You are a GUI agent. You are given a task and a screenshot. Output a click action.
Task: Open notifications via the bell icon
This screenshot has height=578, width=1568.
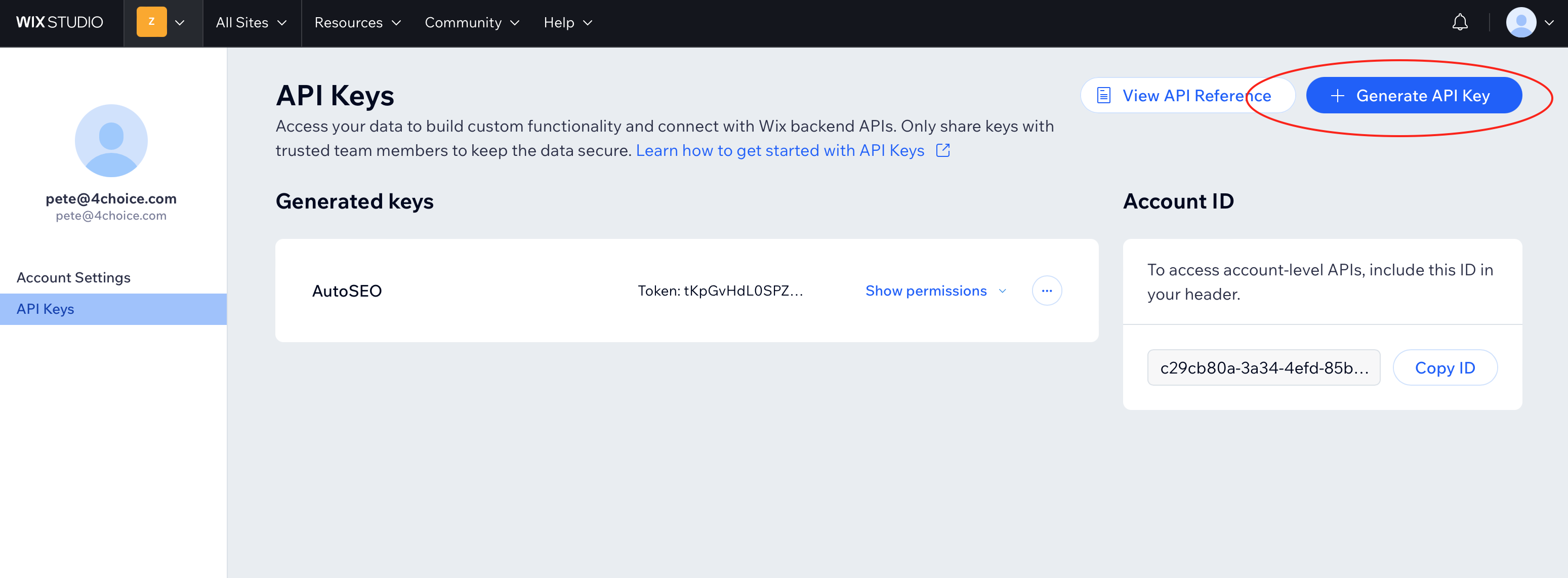(x=1460, y=22)
